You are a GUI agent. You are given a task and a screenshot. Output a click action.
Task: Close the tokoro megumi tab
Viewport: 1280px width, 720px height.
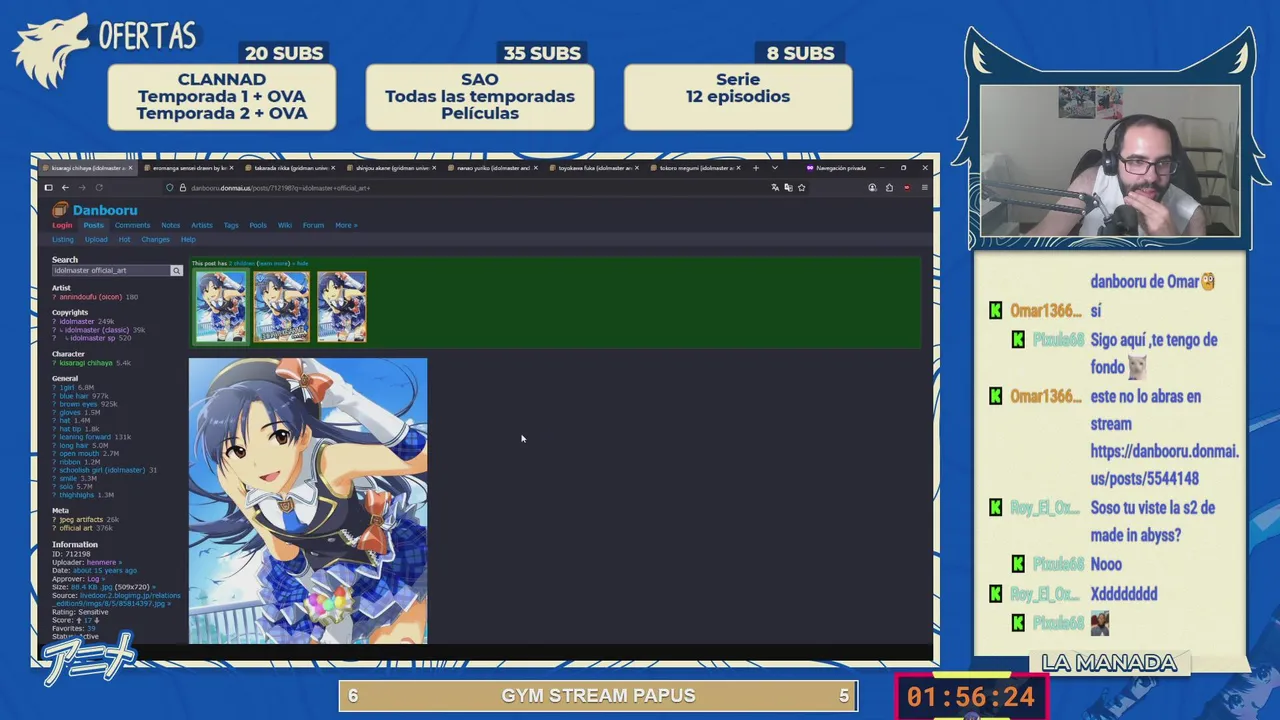click(x=739, y=168)
